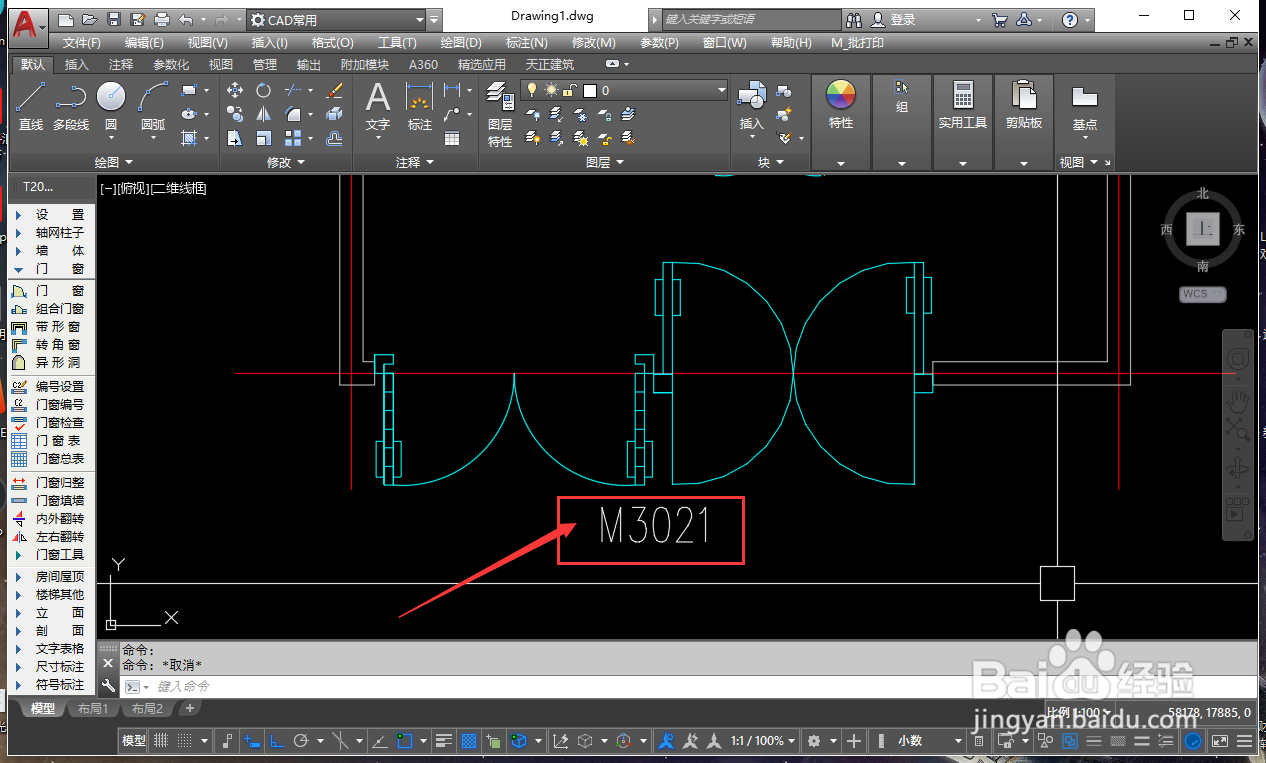The image size is (1266, 763).
Task: Toggle transparency display in status bar
Action: 468,741
